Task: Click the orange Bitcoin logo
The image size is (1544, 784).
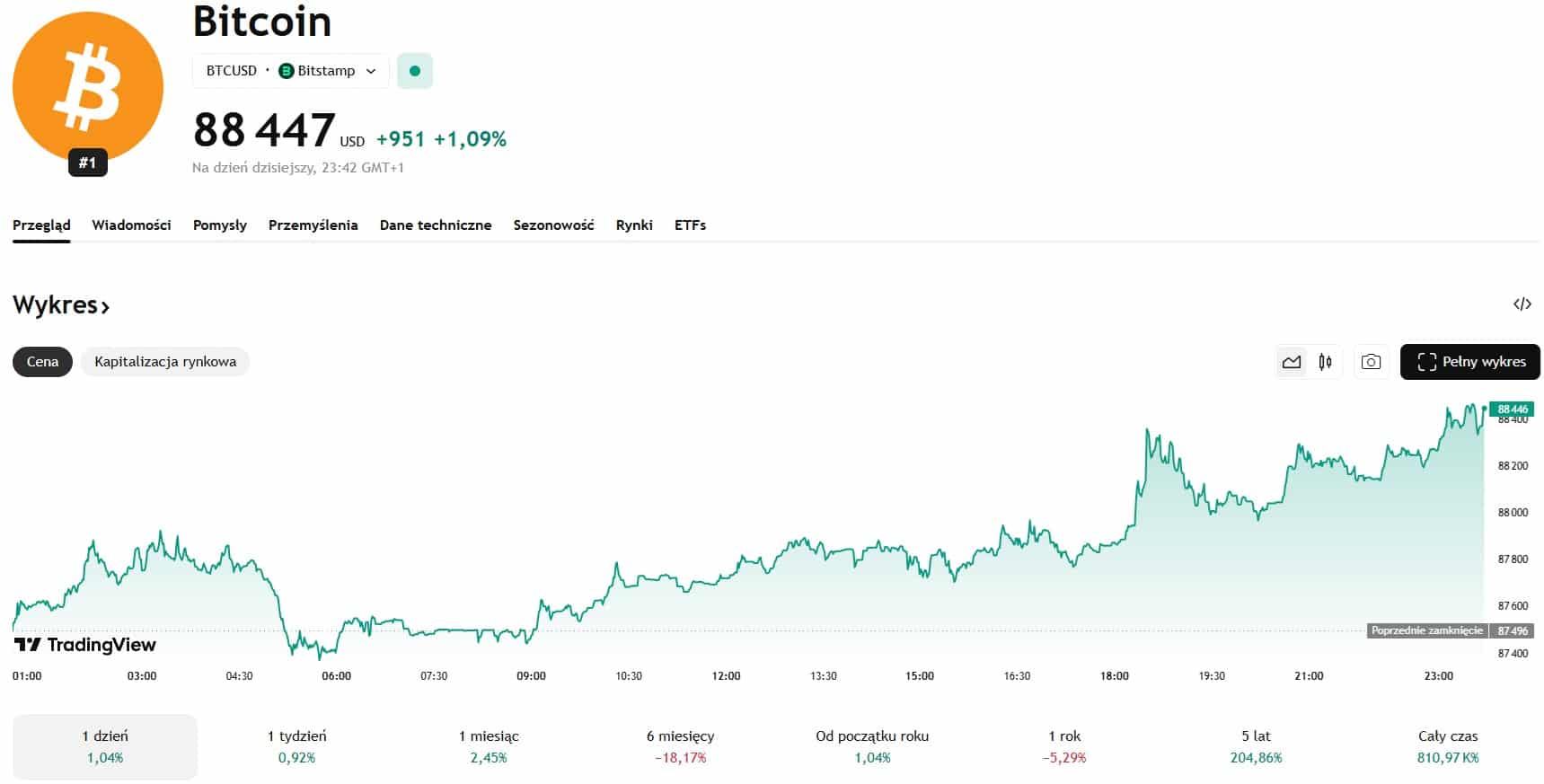Action: tap(87, 86)
